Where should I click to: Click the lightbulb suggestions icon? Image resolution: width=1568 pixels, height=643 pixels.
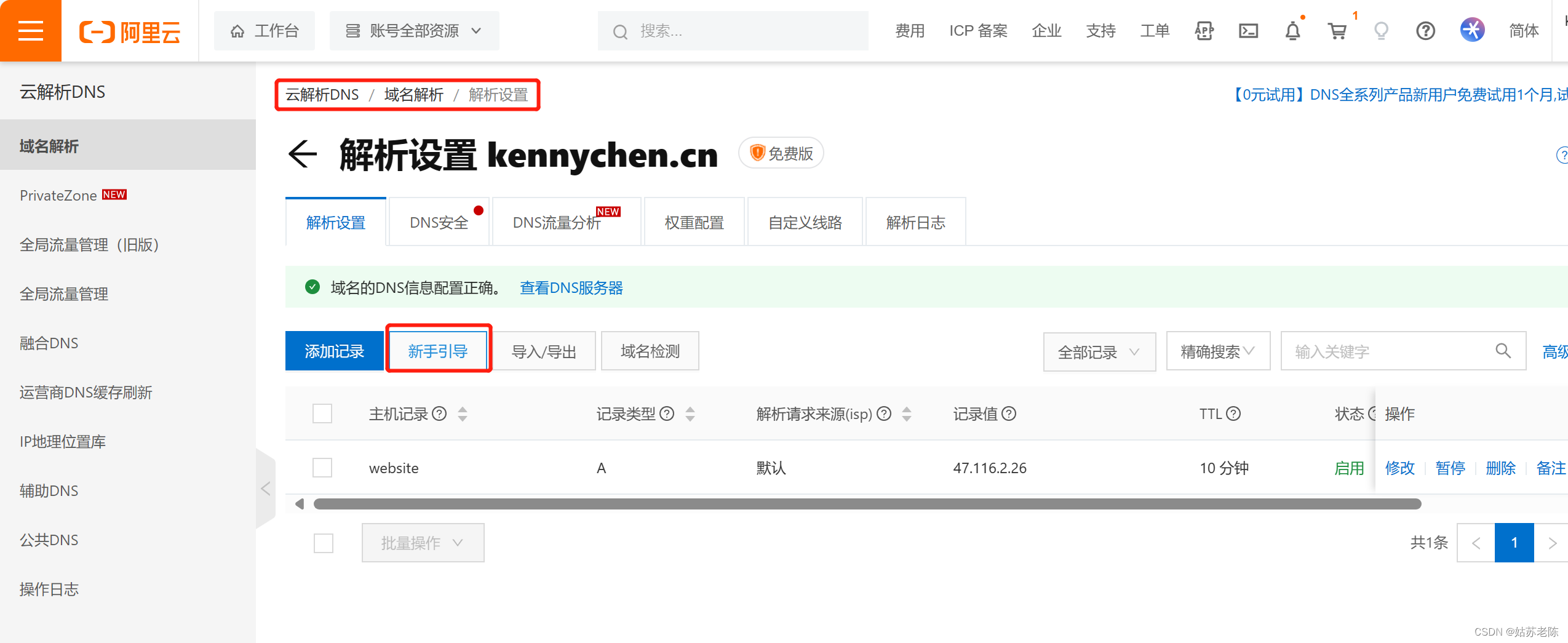tap(1381, 31)
